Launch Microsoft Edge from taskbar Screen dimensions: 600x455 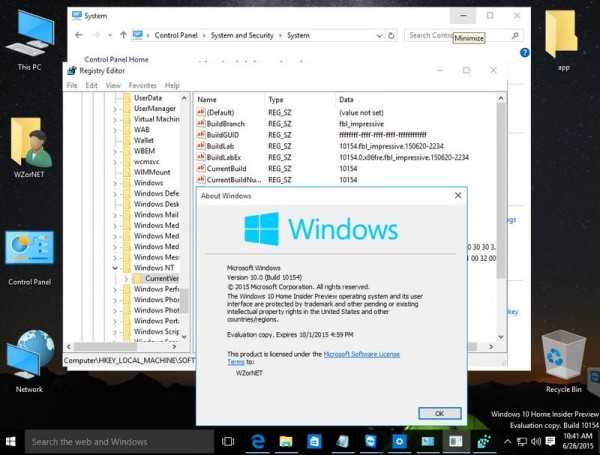[258, 442]
